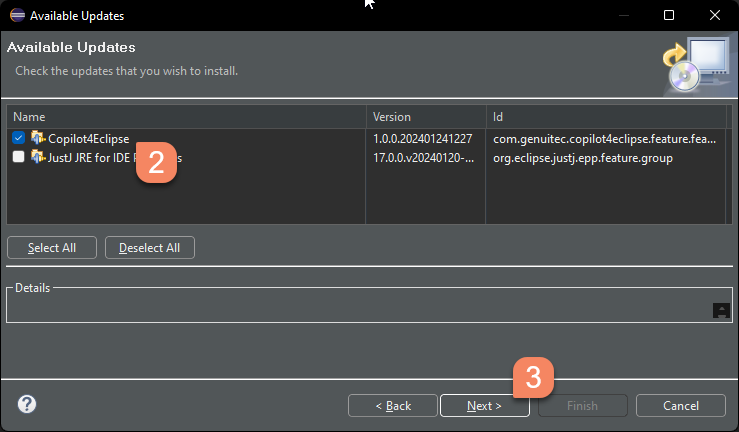Sort by the Name column header
The height and width of the screenshot is (432, 739).
(186, 117)
